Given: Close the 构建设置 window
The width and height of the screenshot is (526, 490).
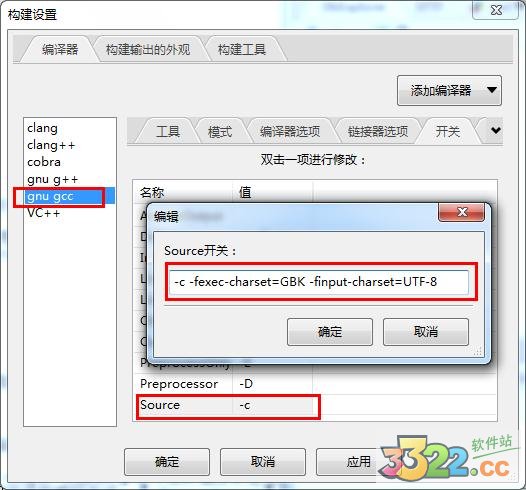Looking at the screenshot, I should [496, 10].
